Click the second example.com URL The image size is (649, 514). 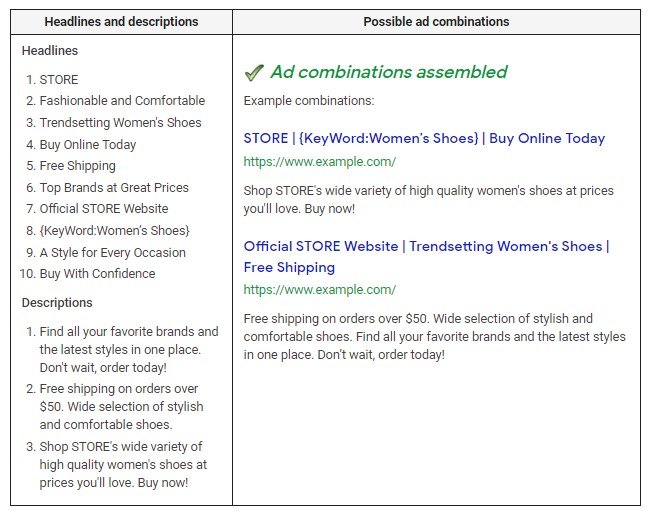320,290
